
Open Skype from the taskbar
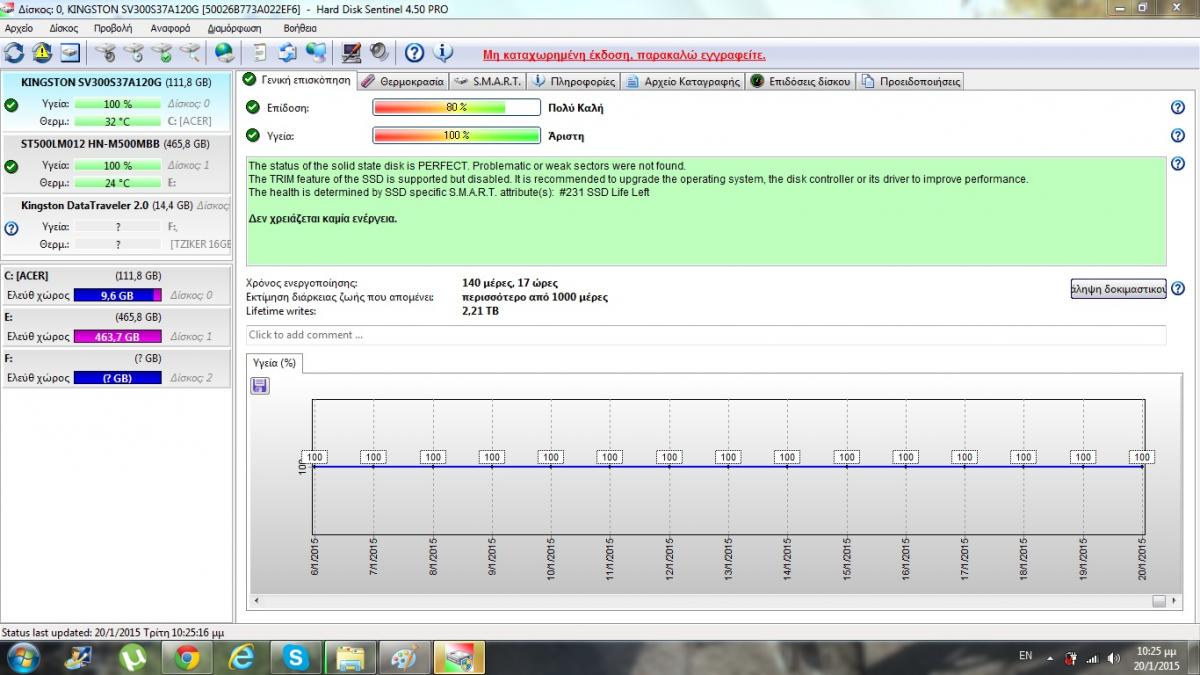[x=295, y=657]
